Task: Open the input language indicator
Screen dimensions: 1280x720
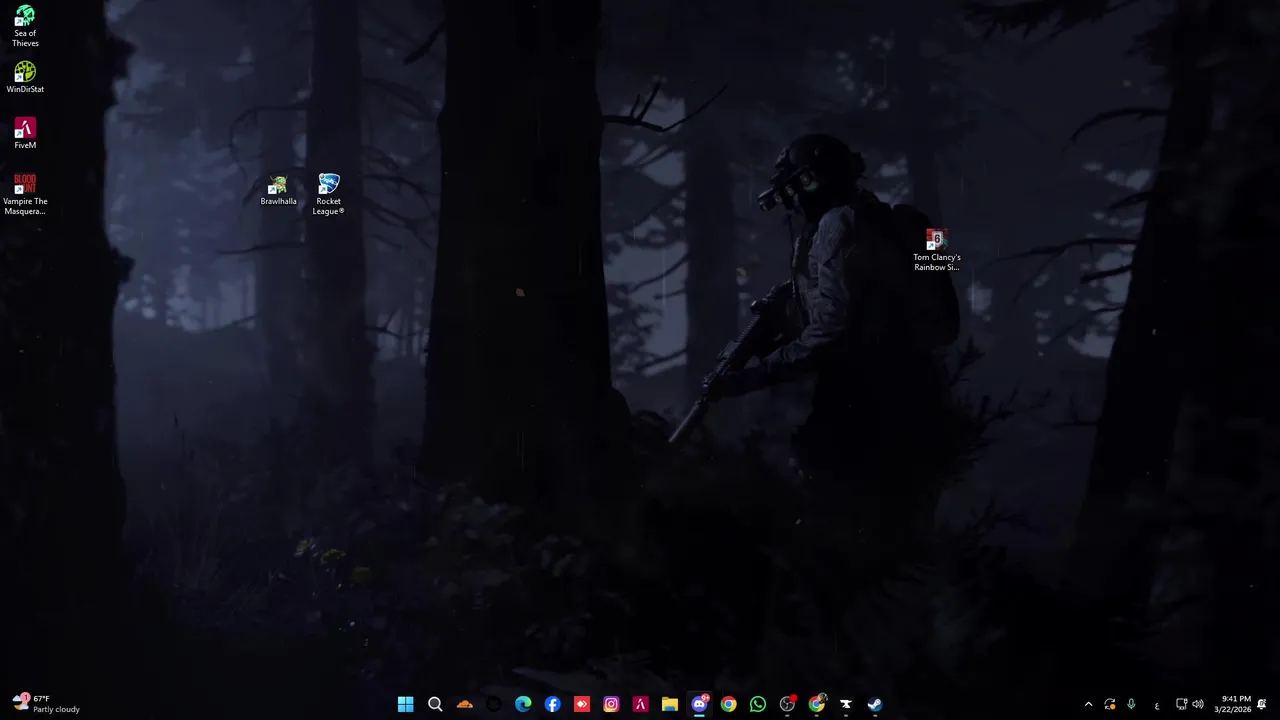Action: 1157,705
